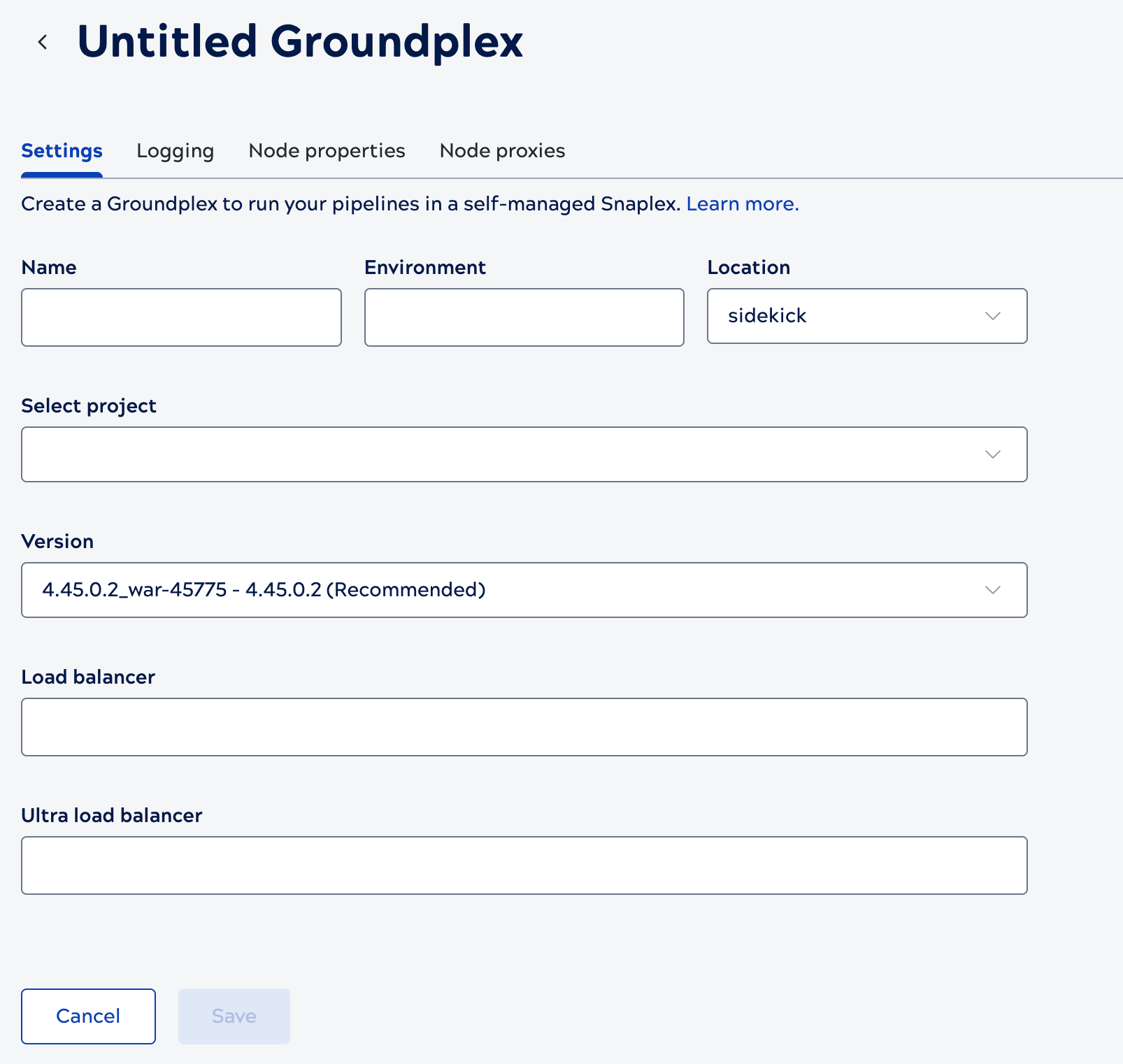Click the Untitled Groundplex title
This screenshot has height=1064, width=1123.
(300, 42)
